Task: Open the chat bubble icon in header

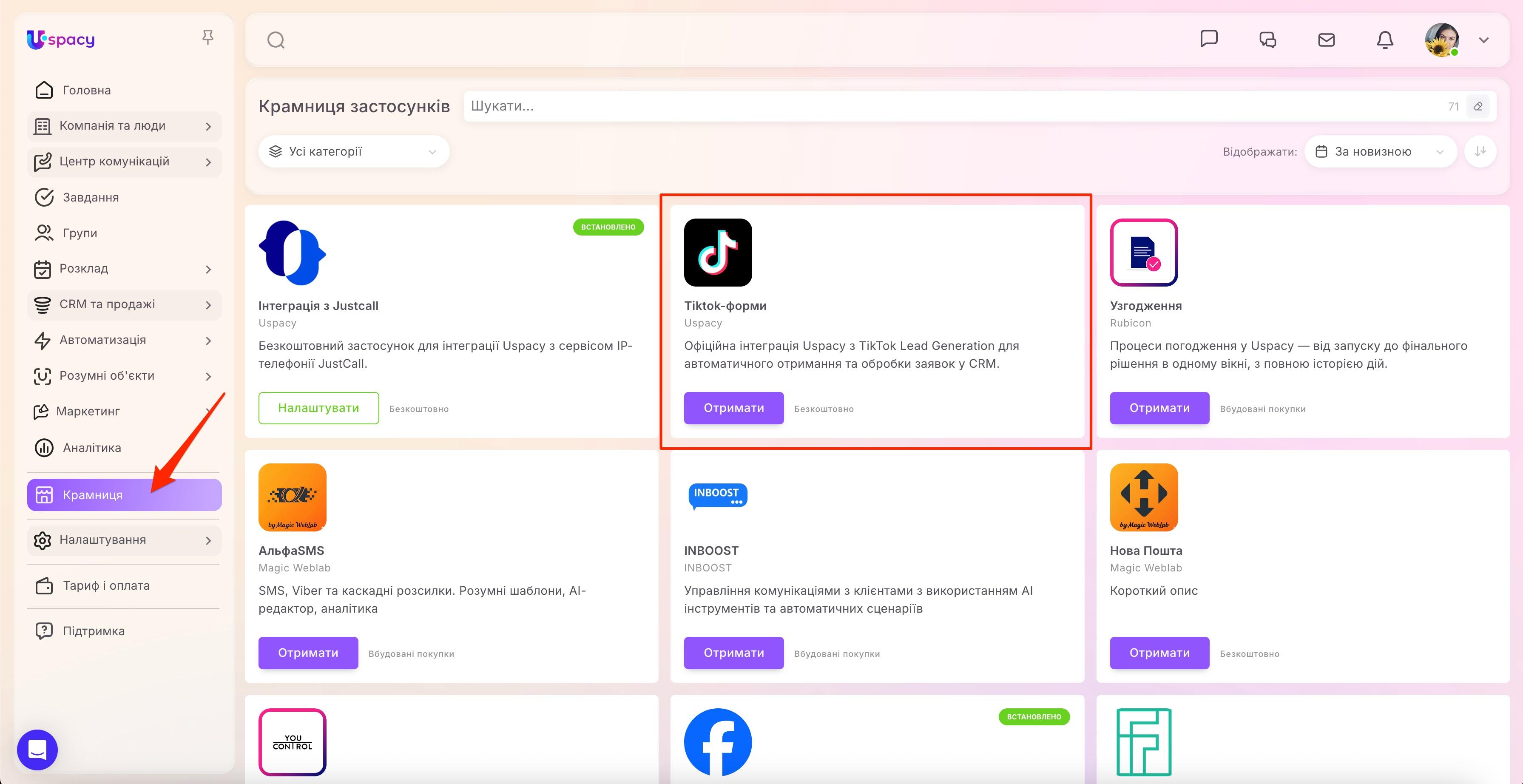Action: [x=1209, y=39]
